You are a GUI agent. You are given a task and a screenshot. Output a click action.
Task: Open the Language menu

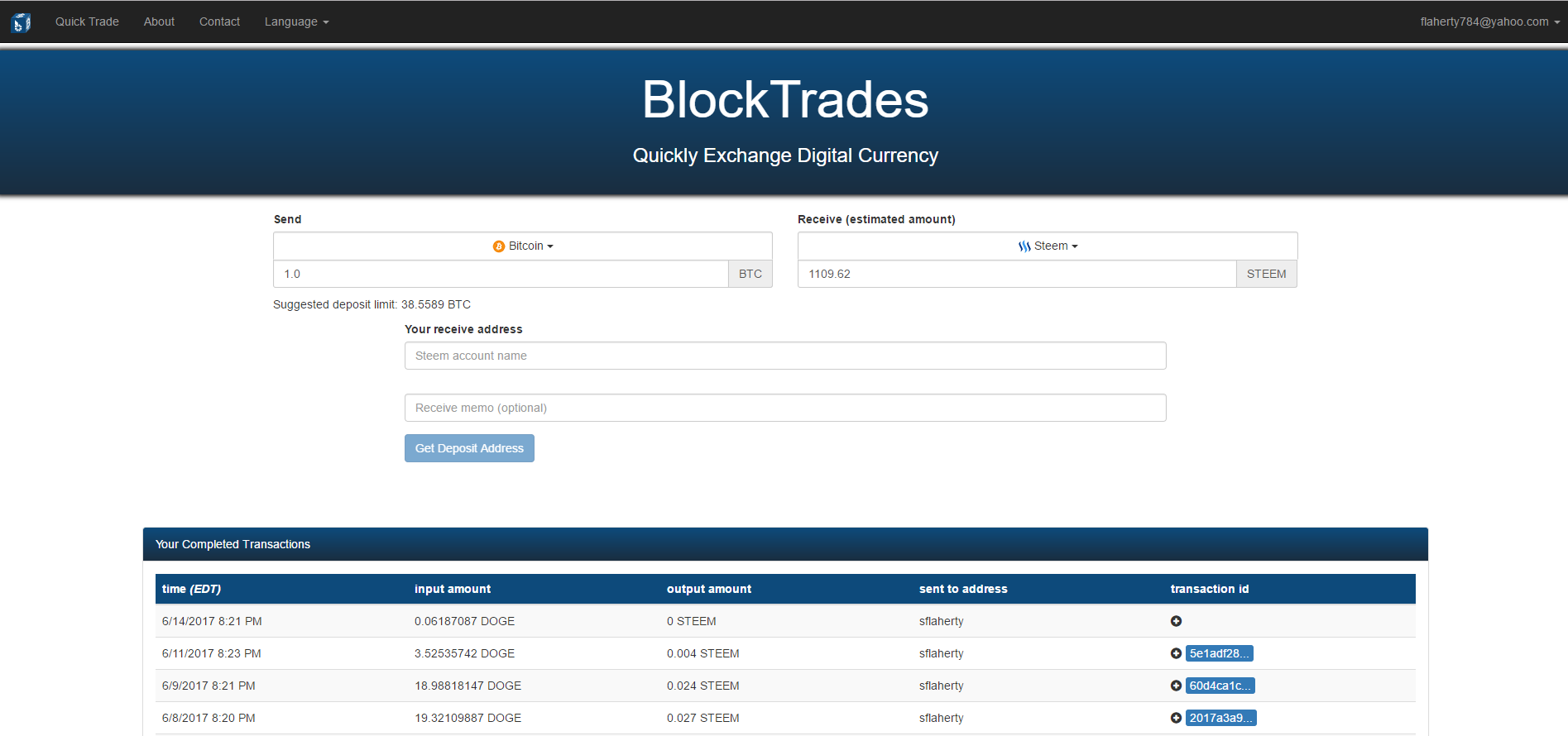coord(296,22)
